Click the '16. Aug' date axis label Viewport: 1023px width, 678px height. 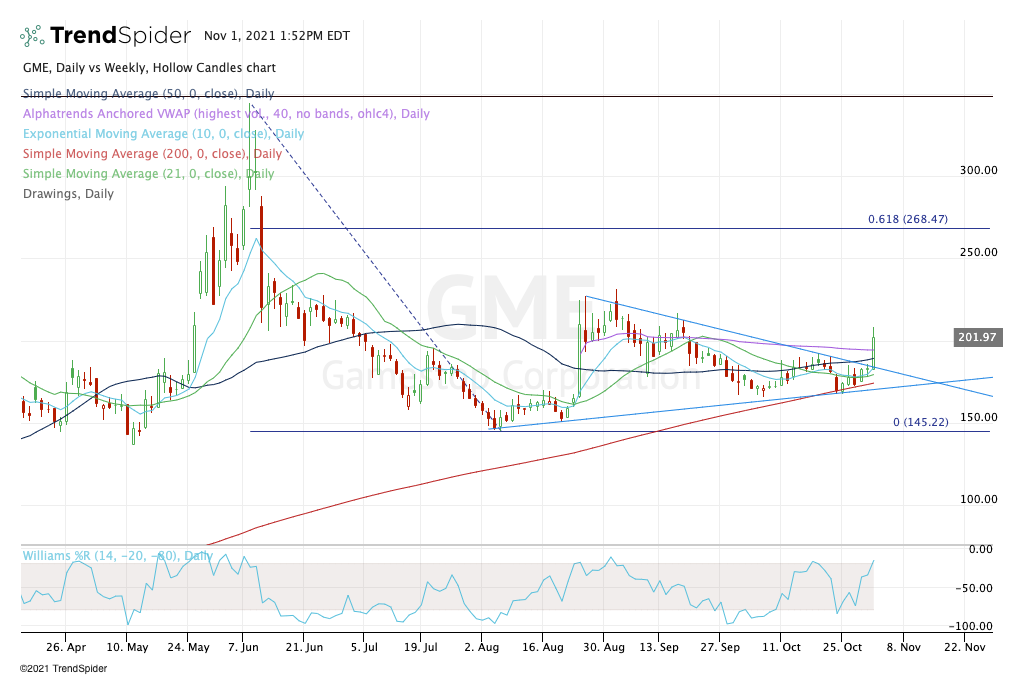(x=543, y=647)
